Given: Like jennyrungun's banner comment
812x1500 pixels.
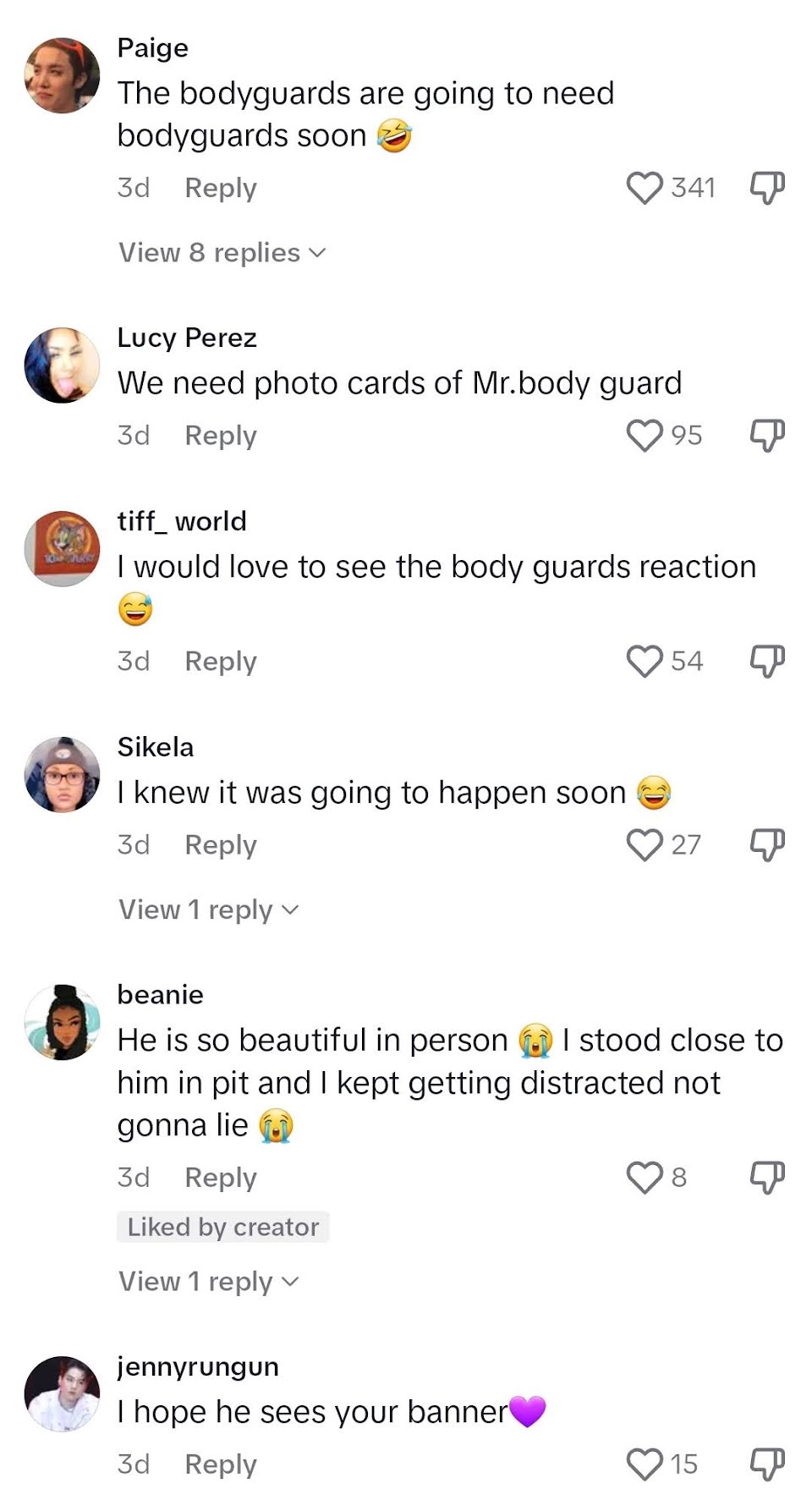Looking at the screenshot, I should (x=645, y=1464).
